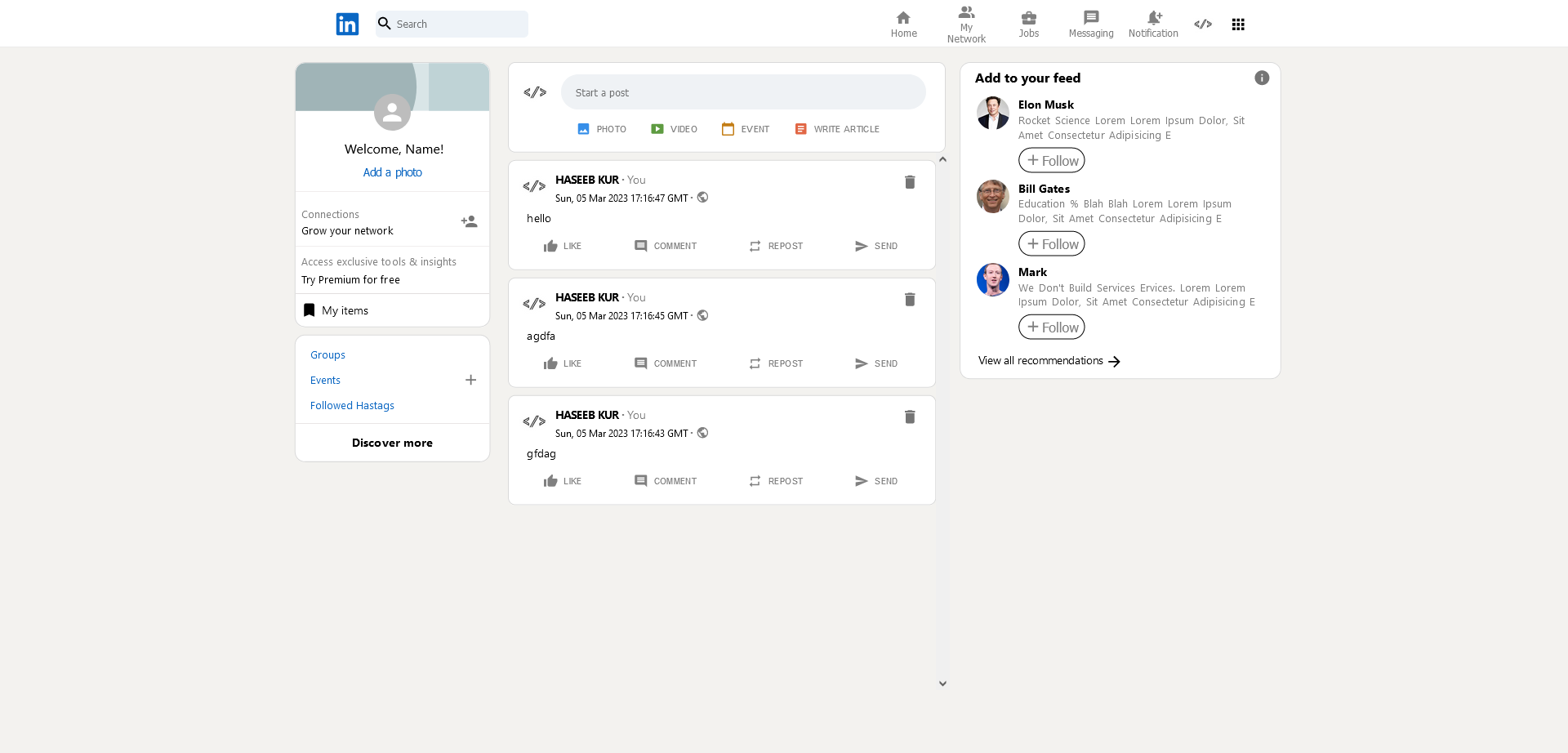Screen dimensions: 1568x753
Task: Open My Network
Action: point(966,23)
